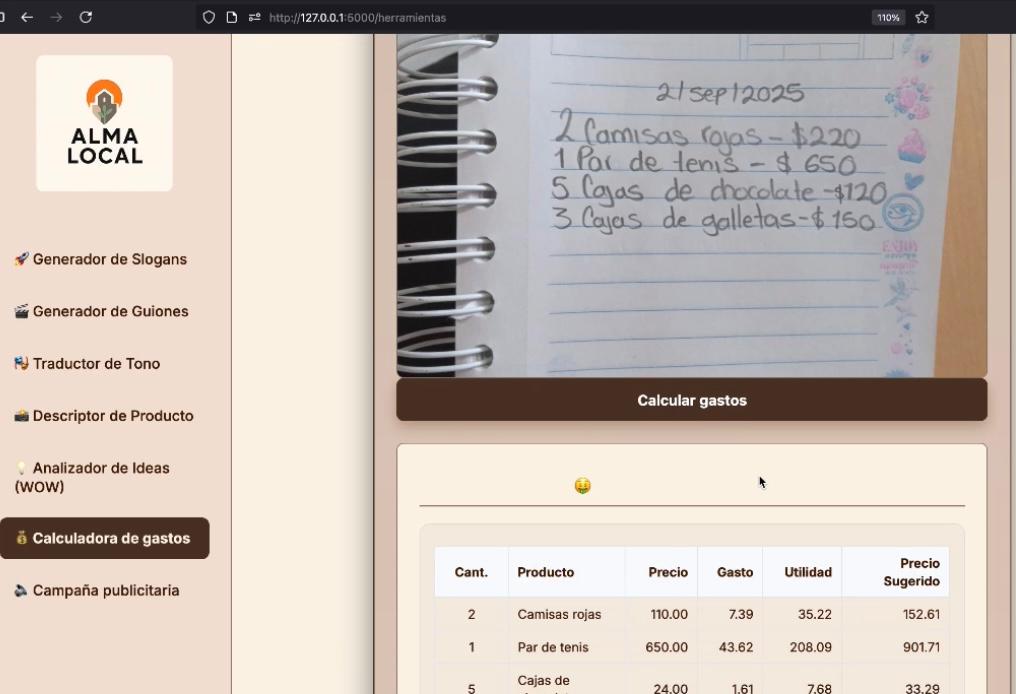Click the lightbulb icon beside Analizador
The image size is (1016, 694).
tap(21, 468)
